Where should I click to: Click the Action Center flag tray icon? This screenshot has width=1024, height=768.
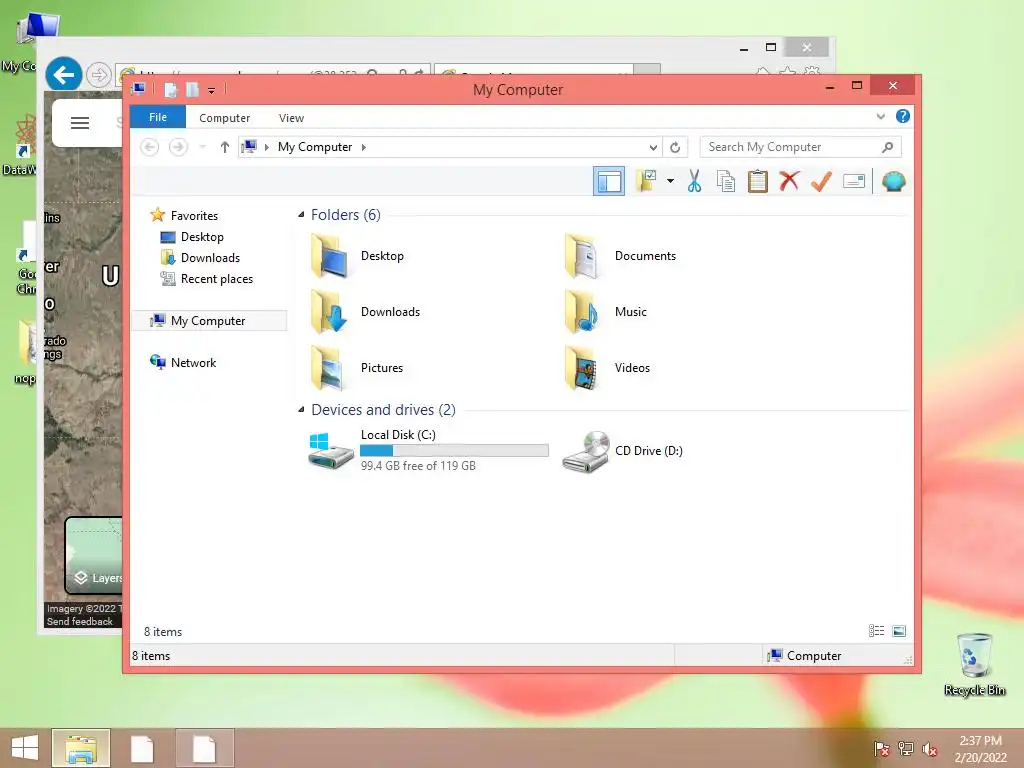(x=882, y=748)
